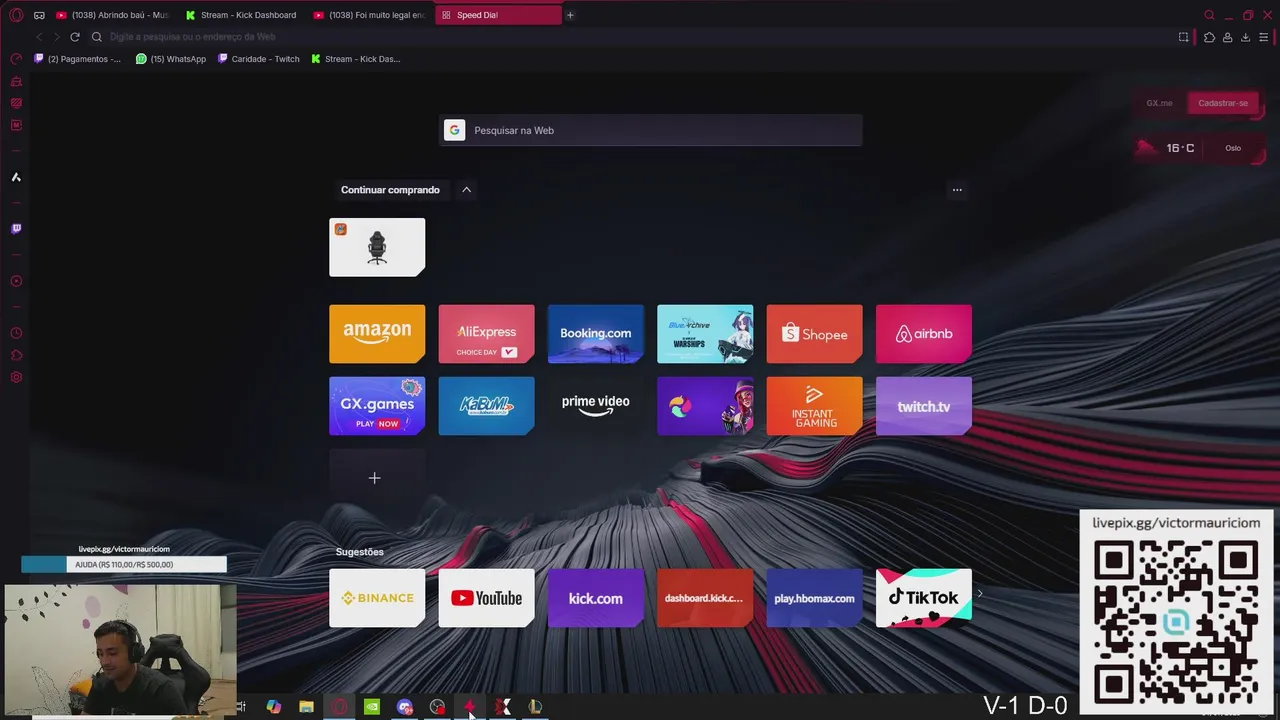Open the Instant Gaming speed dial tile
Viewport: 1280px width, 720px height.
click(x=814, y=406)
